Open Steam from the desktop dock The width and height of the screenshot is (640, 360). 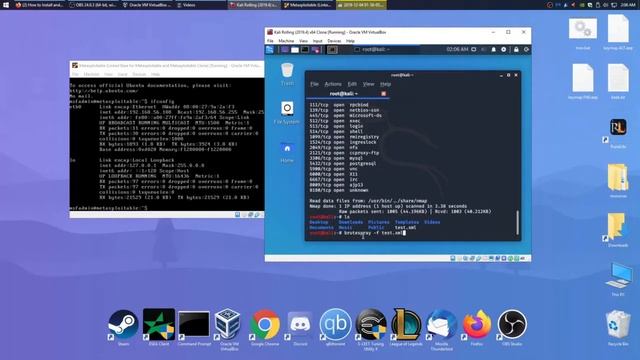pyautogui.click(x=123, y=325)
